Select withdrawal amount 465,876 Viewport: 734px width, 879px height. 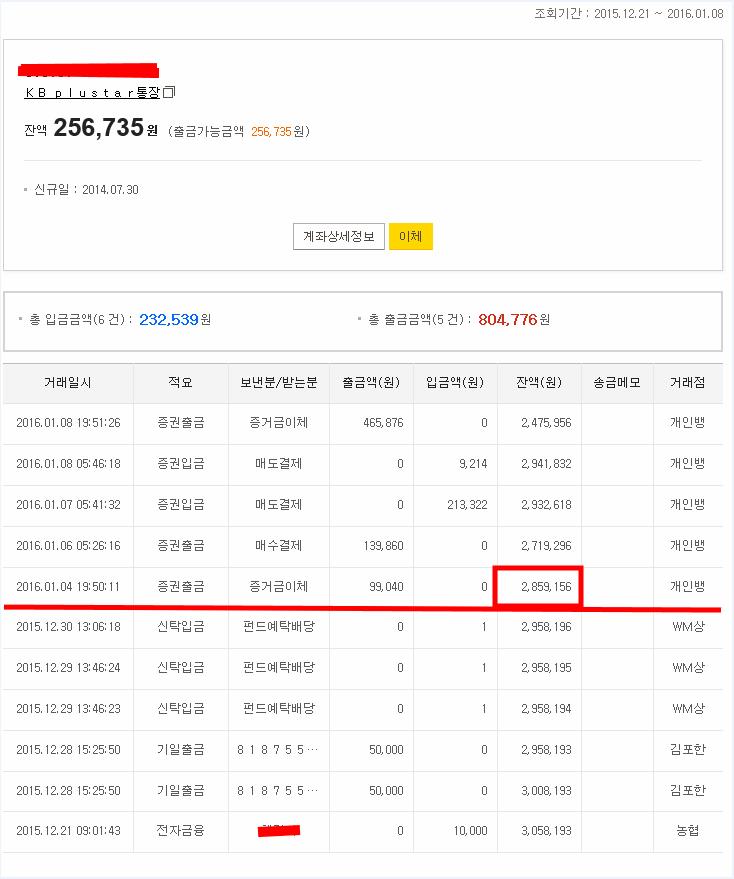384,423
